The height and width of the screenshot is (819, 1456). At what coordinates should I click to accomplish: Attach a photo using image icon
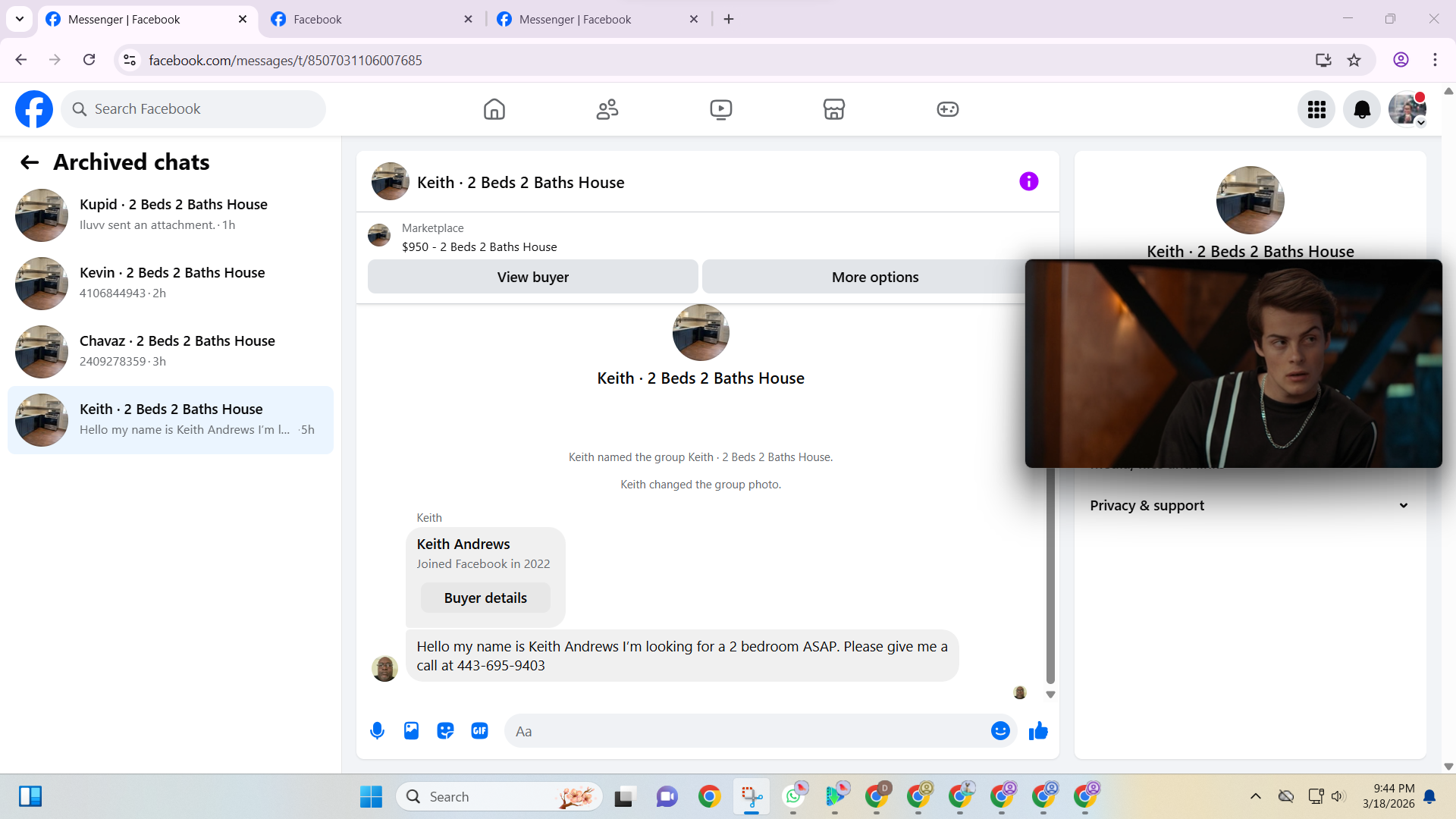coord(411,731)
